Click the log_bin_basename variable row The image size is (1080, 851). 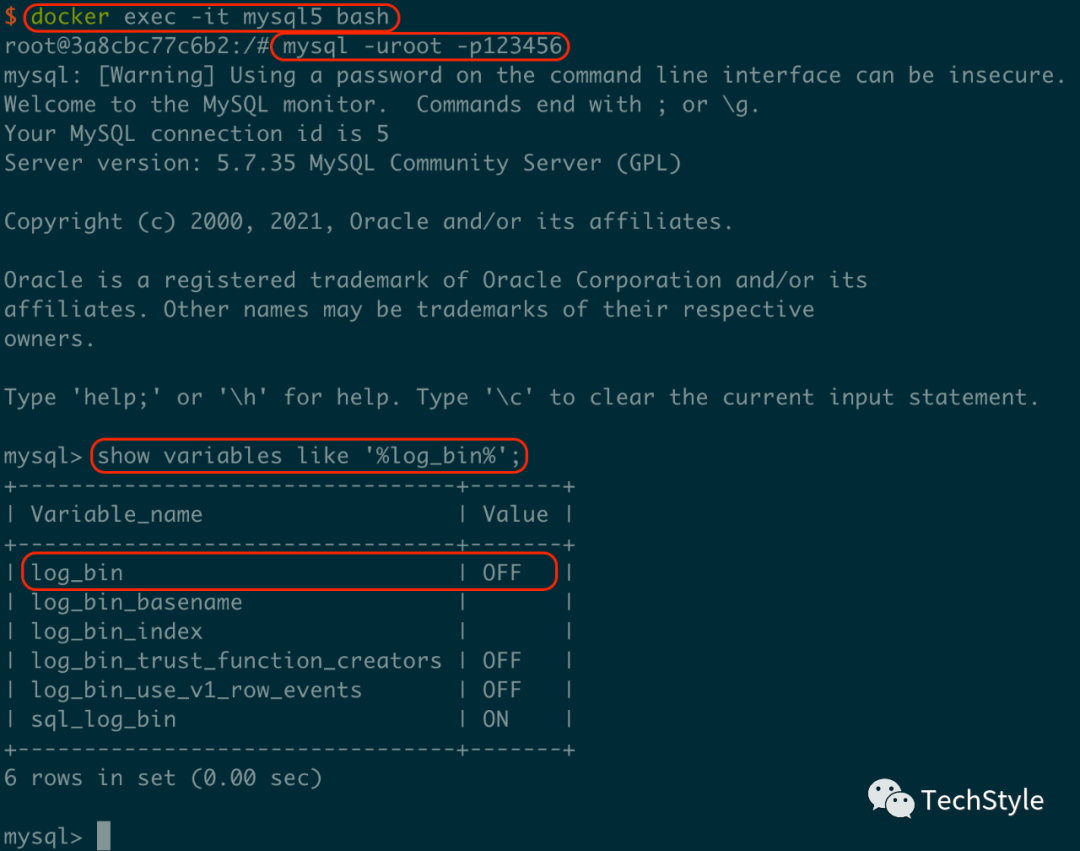pyautogui.click(x=136, y=602)
